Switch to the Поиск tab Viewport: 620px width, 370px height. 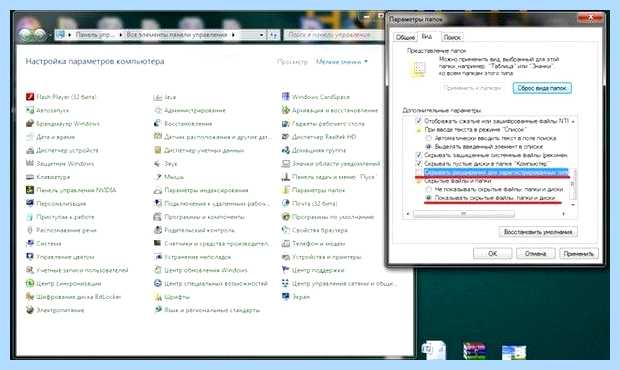(x=452, y=38)
